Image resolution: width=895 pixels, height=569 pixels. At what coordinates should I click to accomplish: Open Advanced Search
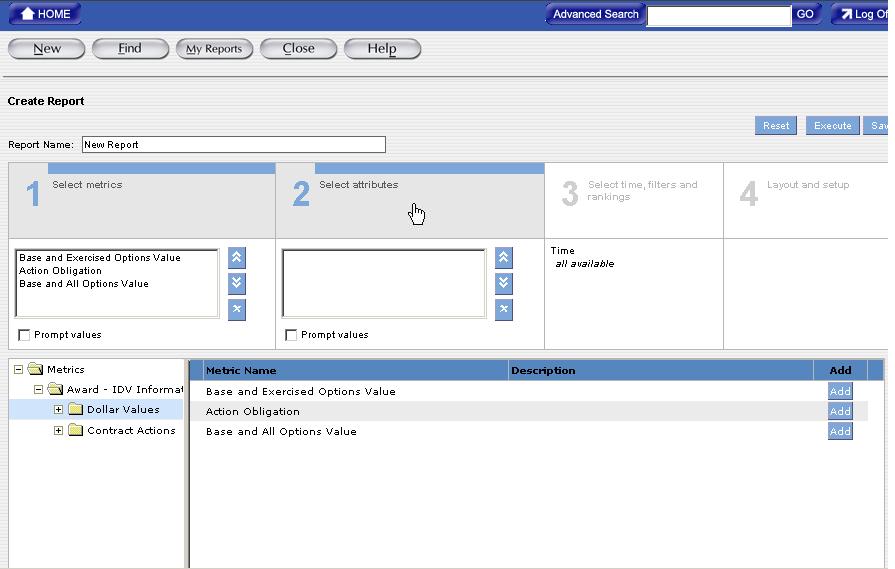point(595,14)
